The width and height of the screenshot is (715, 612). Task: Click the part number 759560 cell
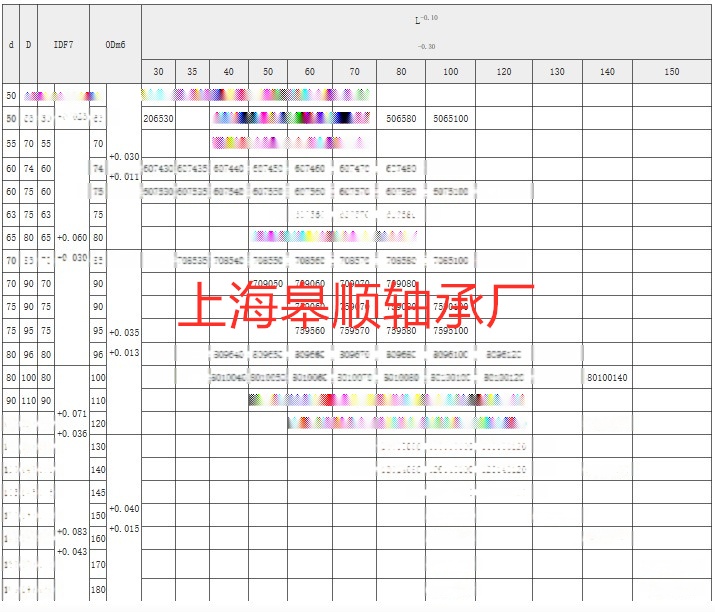click(310, 331)
